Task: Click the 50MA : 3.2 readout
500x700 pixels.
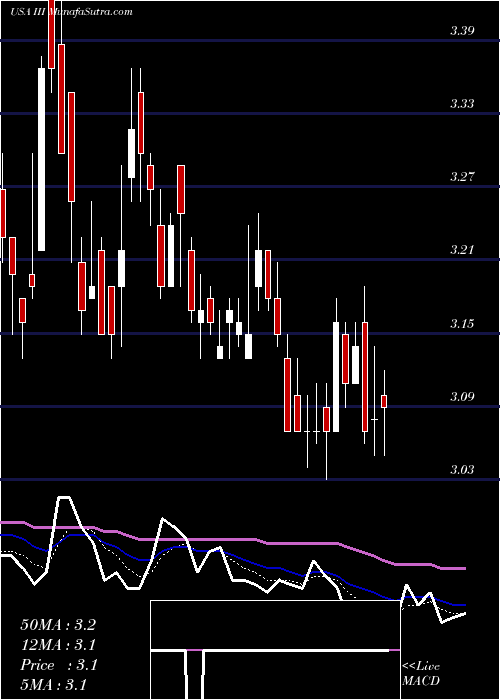Action: click(x=58, y=625)
